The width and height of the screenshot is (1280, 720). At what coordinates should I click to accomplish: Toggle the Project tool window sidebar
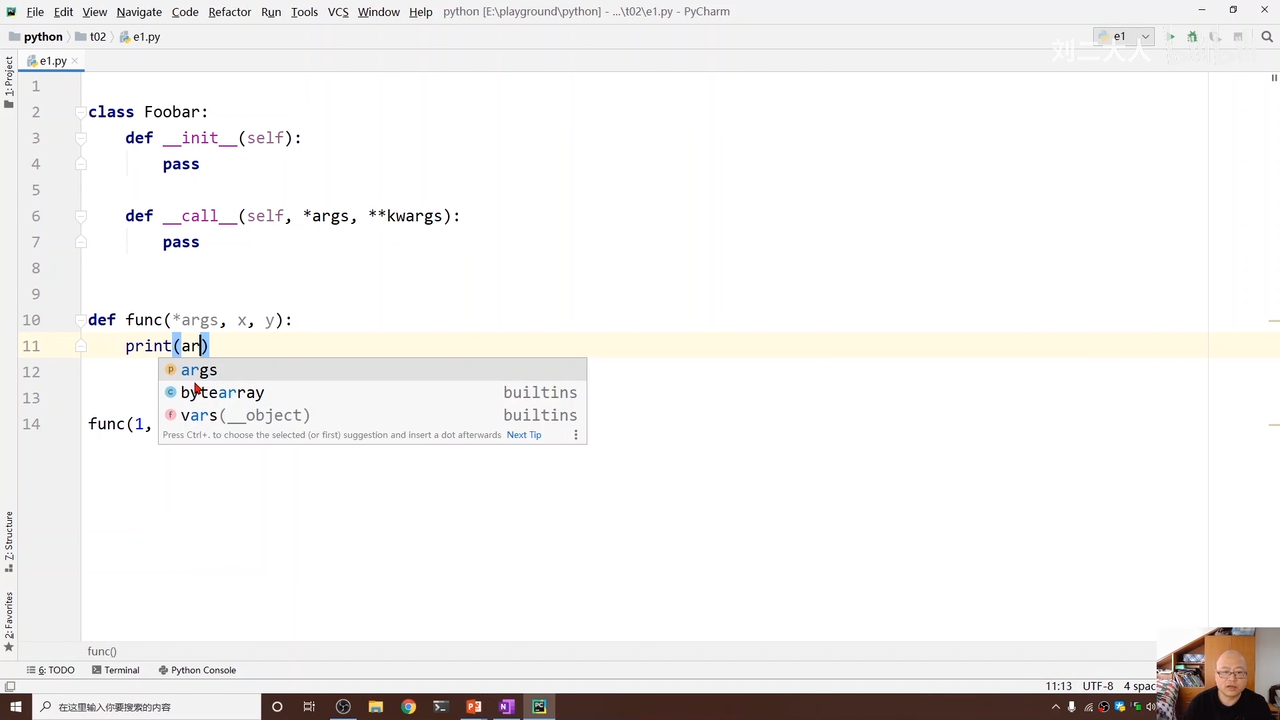tap(9, 82)
